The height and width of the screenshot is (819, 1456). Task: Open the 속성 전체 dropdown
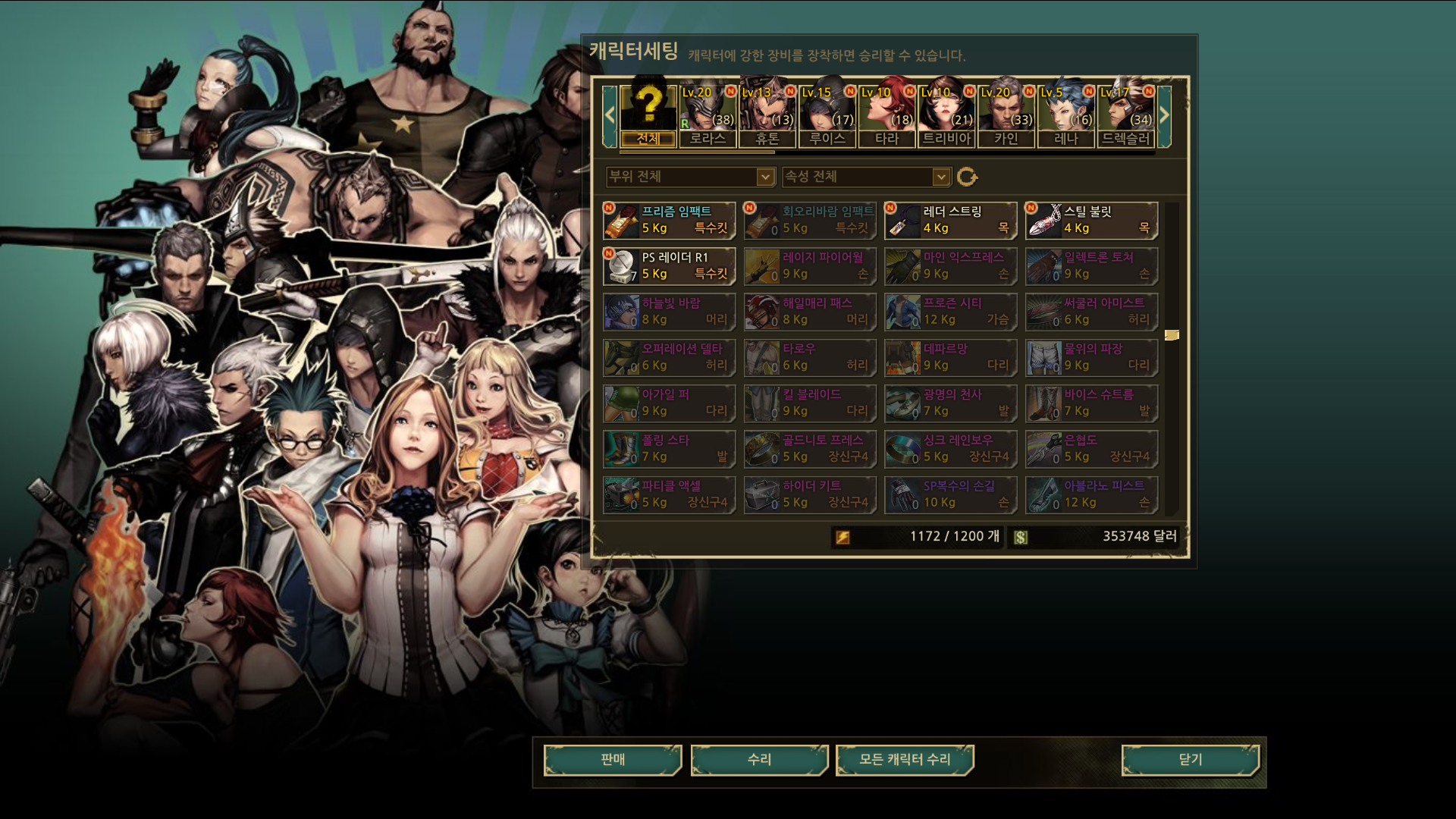866,177
